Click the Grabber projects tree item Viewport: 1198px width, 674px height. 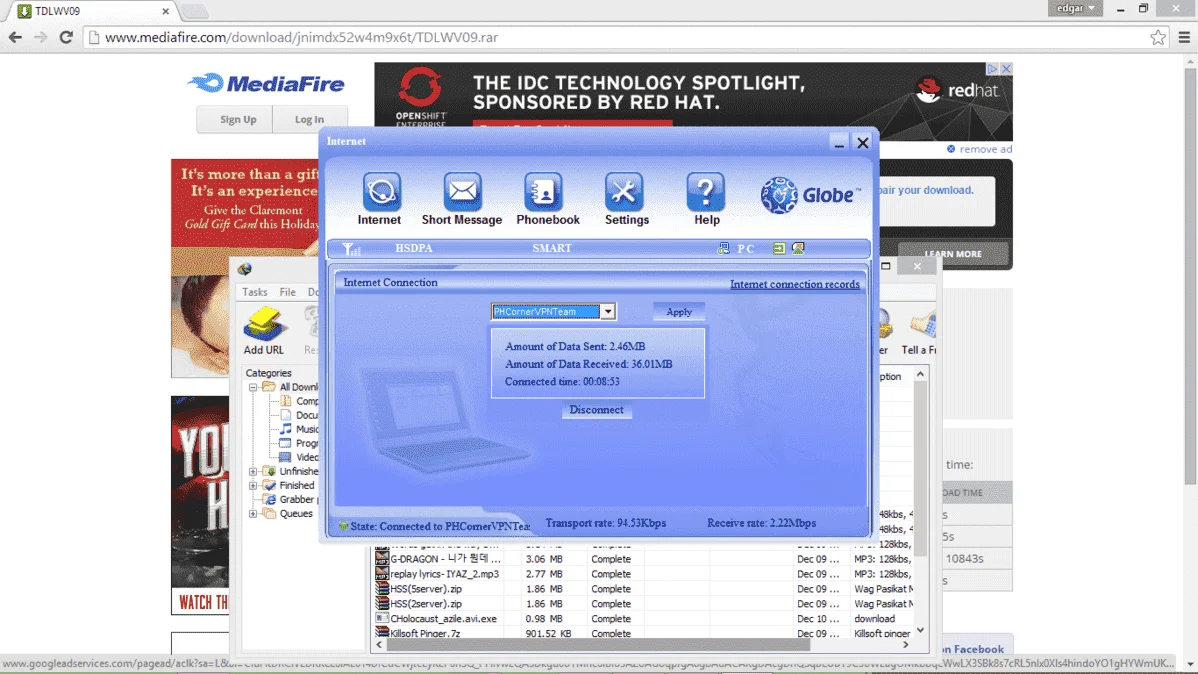pyautogui.click(x=291, y=500)
